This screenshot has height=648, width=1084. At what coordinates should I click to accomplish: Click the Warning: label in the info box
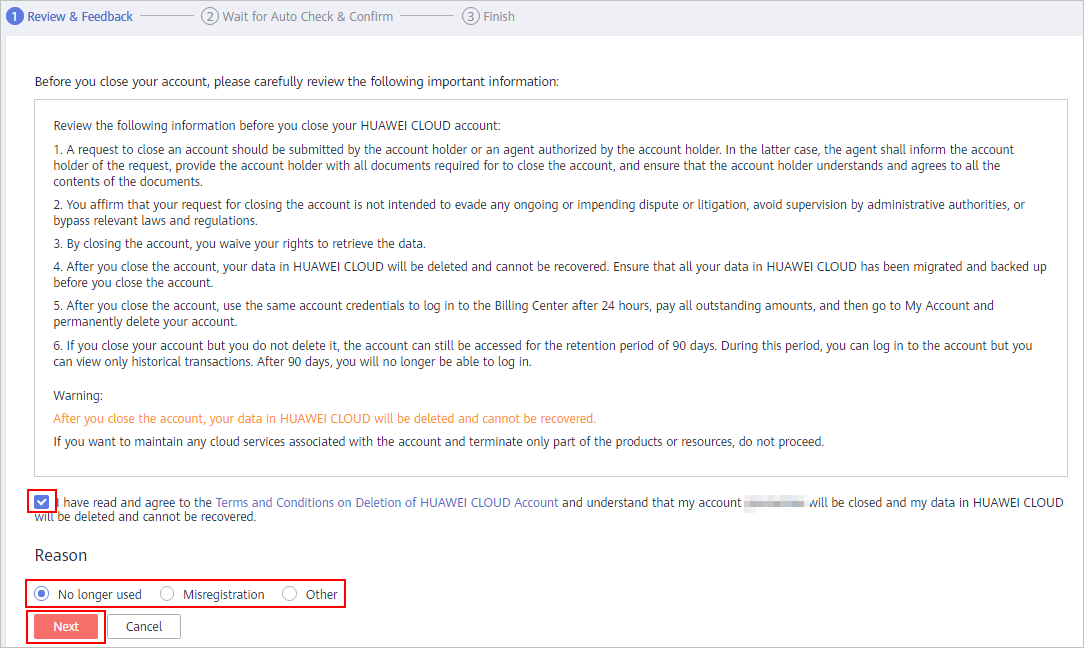pyautogui.click(x=78, y=396)
